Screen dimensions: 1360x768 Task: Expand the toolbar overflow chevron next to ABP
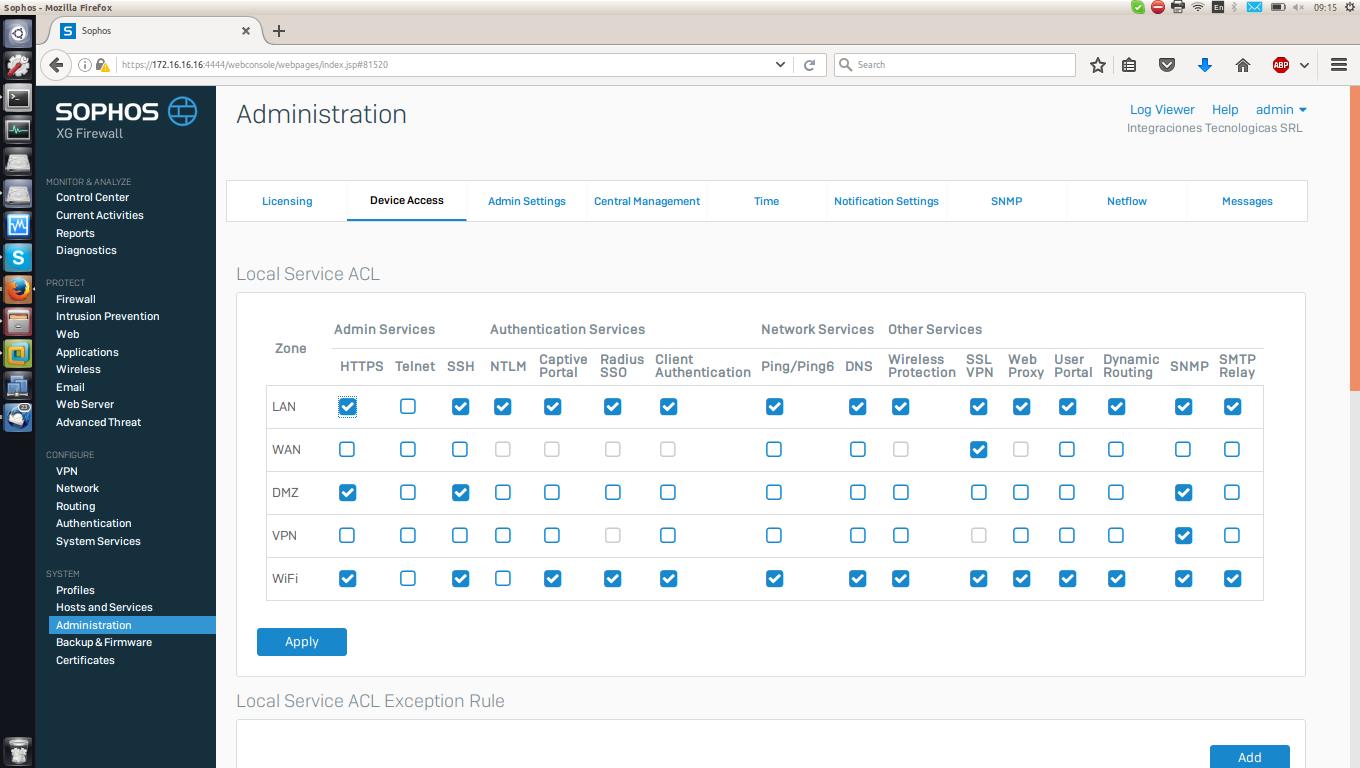(1304, 65)
